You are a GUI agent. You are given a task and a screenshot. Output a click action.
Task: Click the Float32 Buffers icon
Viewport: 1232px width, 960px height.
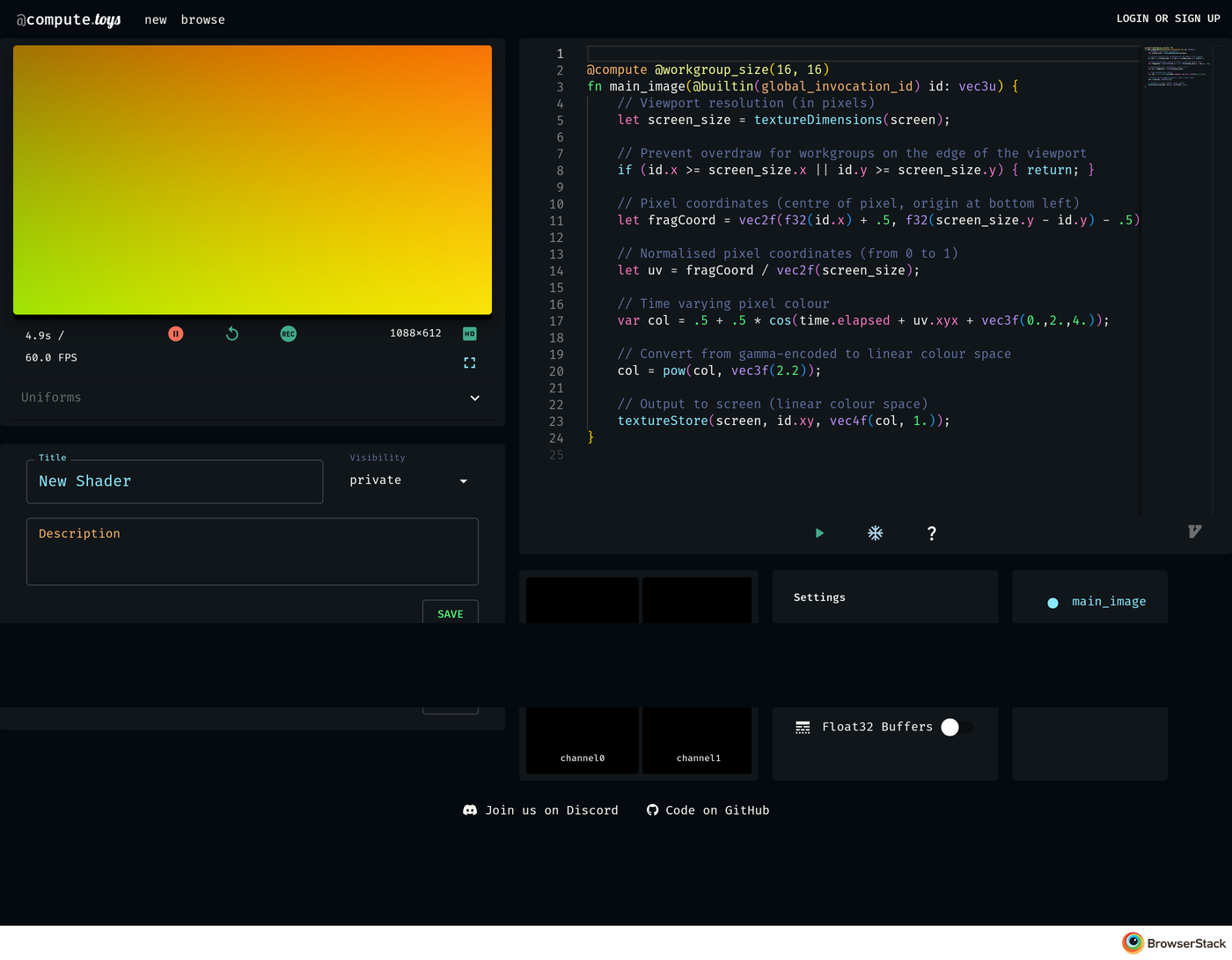[803, 727]
